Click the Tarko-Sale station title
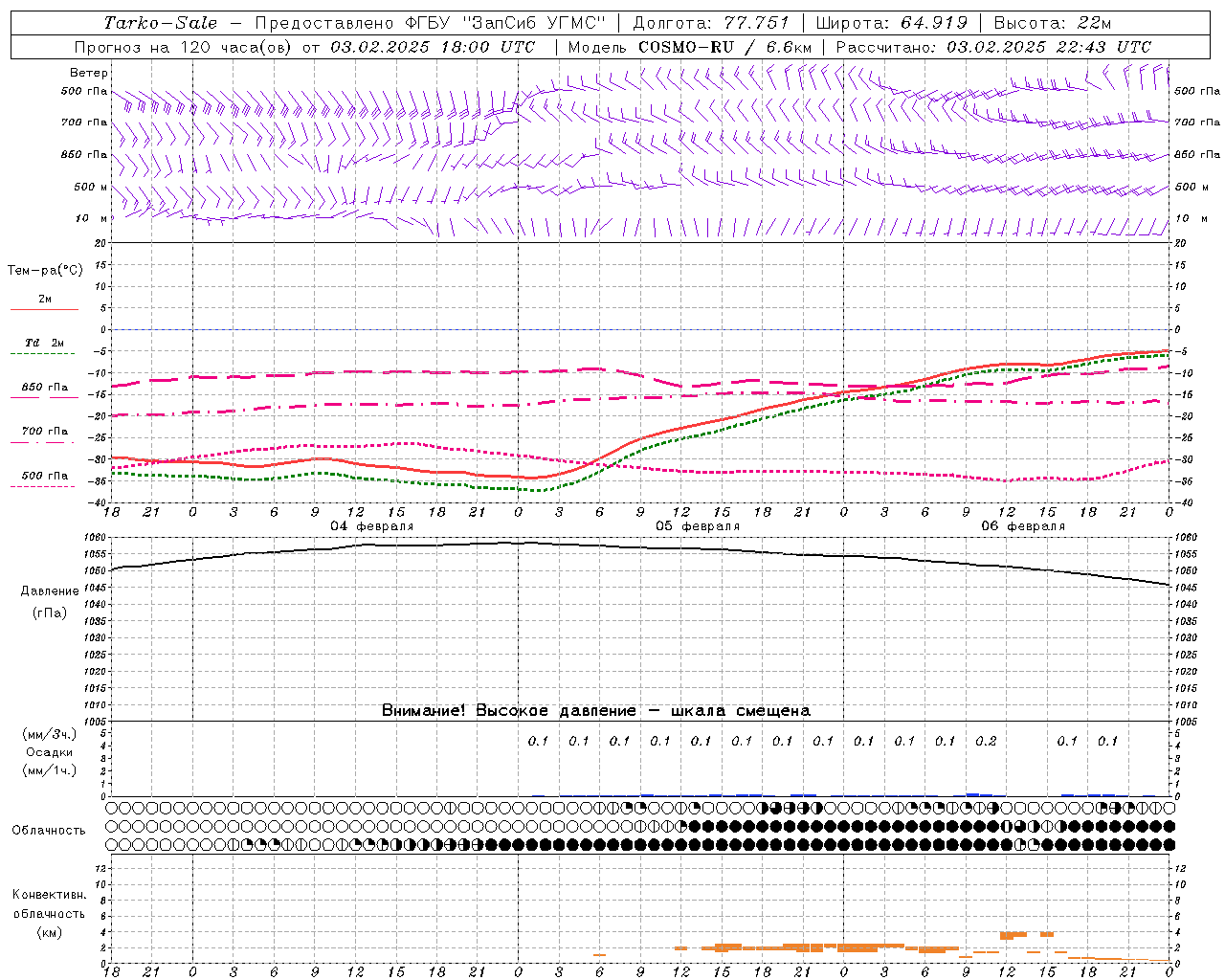Image resolution: width=1225 pixels, height=980 pixels. (x=161, y=23)
